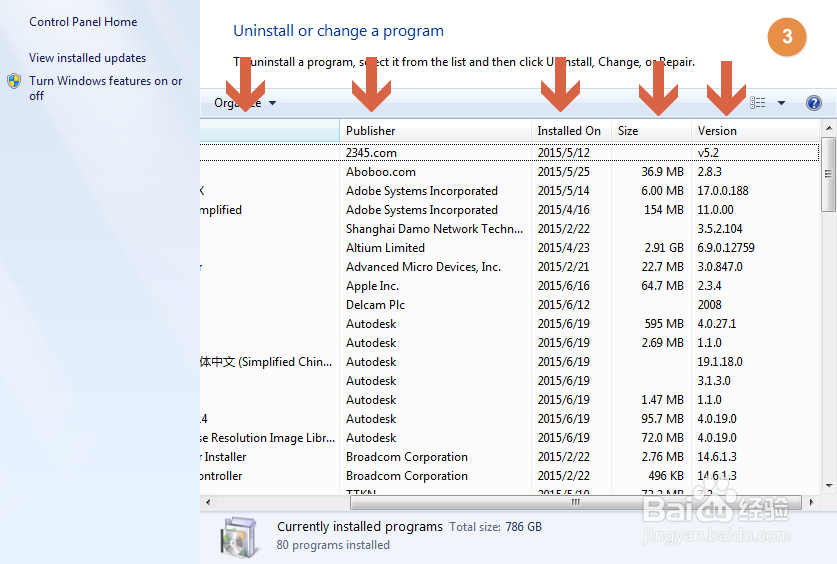Select the Altium Limited row

pos(510,248)
